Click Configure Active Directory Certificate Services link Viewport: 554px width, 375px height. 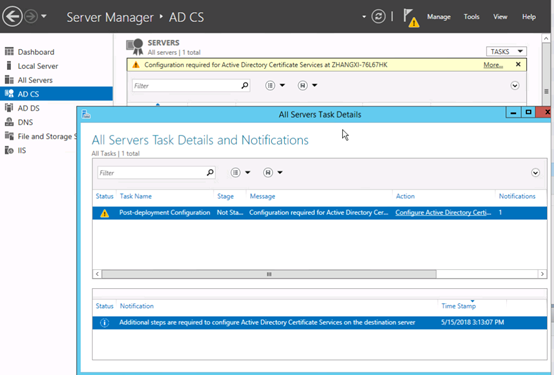(443, 212)
